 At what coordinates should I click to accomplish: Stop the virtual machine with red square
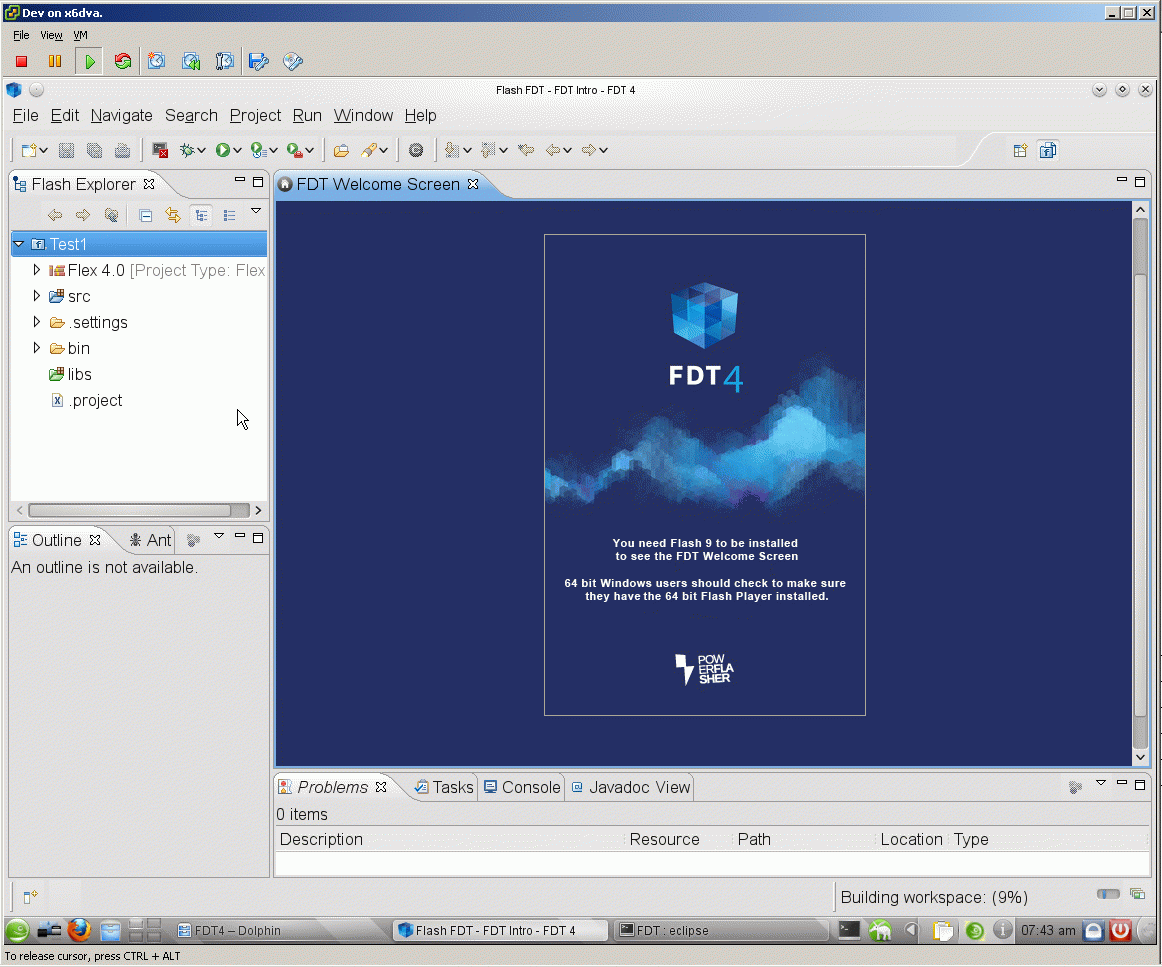pyautogui.click(x=21, y=62)
